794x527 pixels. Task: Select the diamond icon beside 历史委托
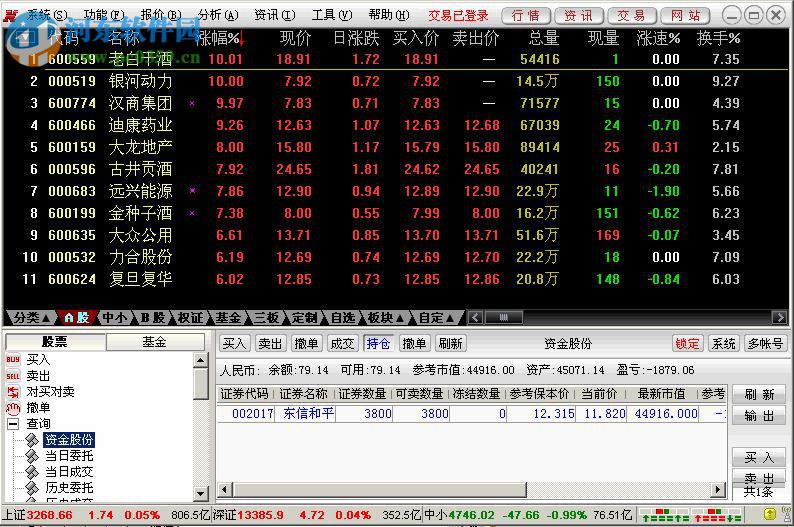[32, 488]
